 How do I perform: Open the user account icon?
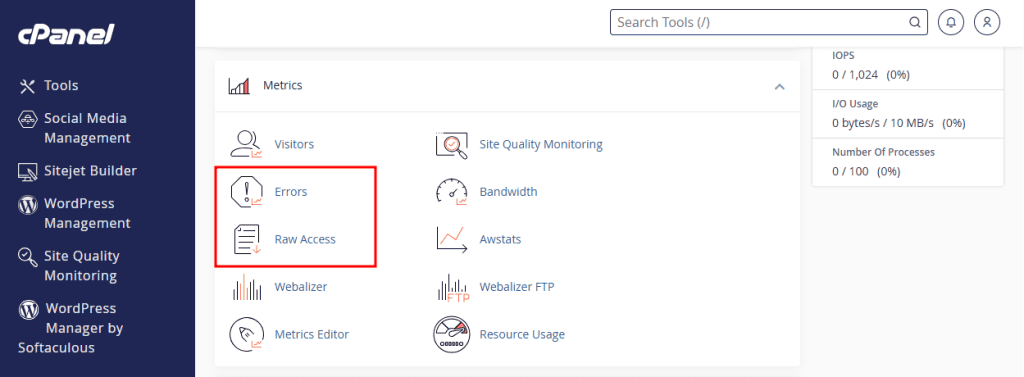click(987, 22)
